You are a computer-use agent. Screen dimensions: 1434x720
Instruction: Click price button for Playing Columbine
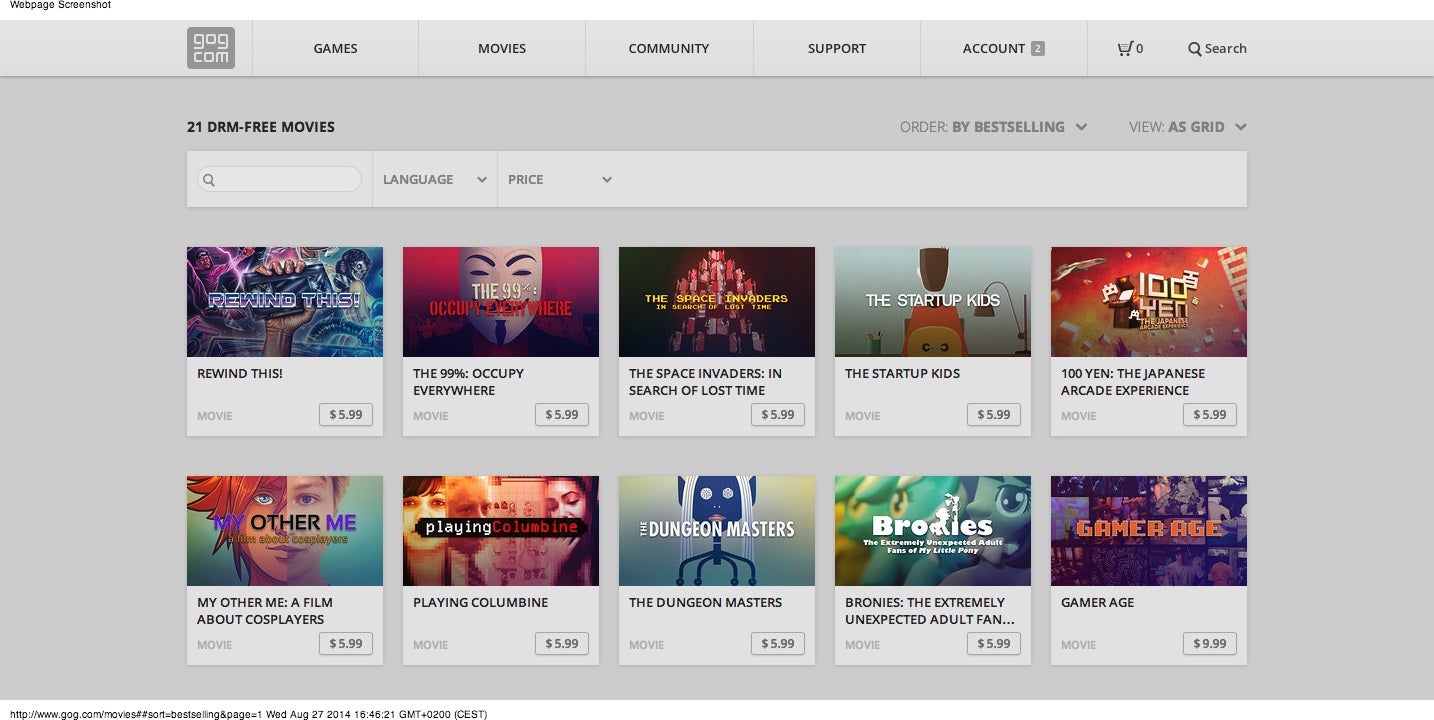(x=562, y=643)
